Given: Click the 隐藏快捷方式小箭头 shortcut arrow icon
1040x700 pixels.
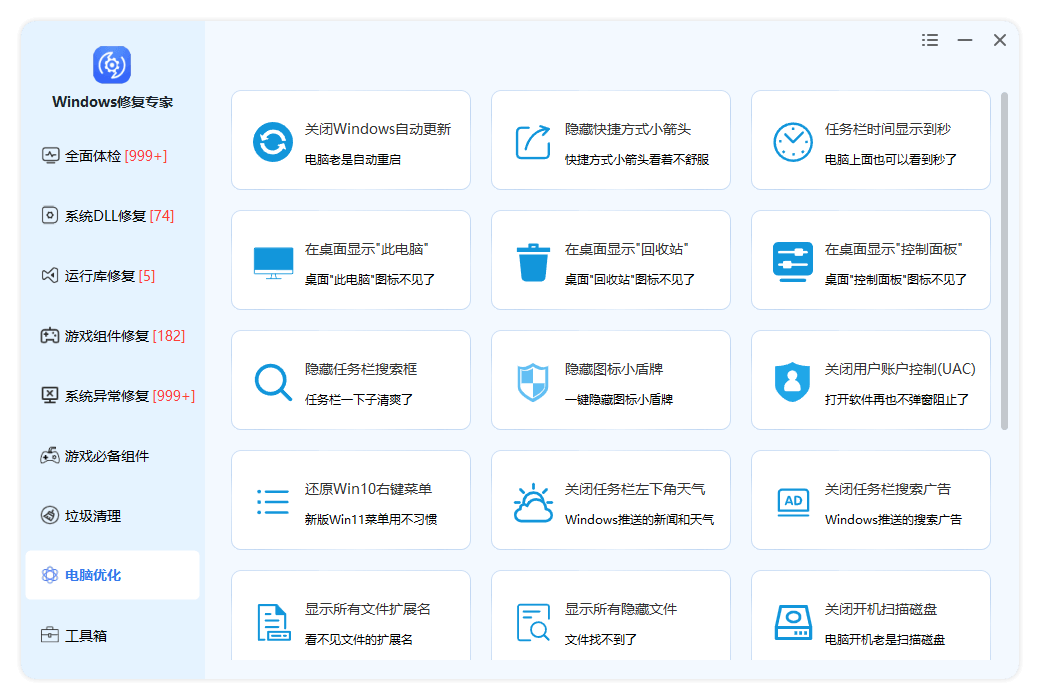Looking at the screenshot, I should coord(533,142).
